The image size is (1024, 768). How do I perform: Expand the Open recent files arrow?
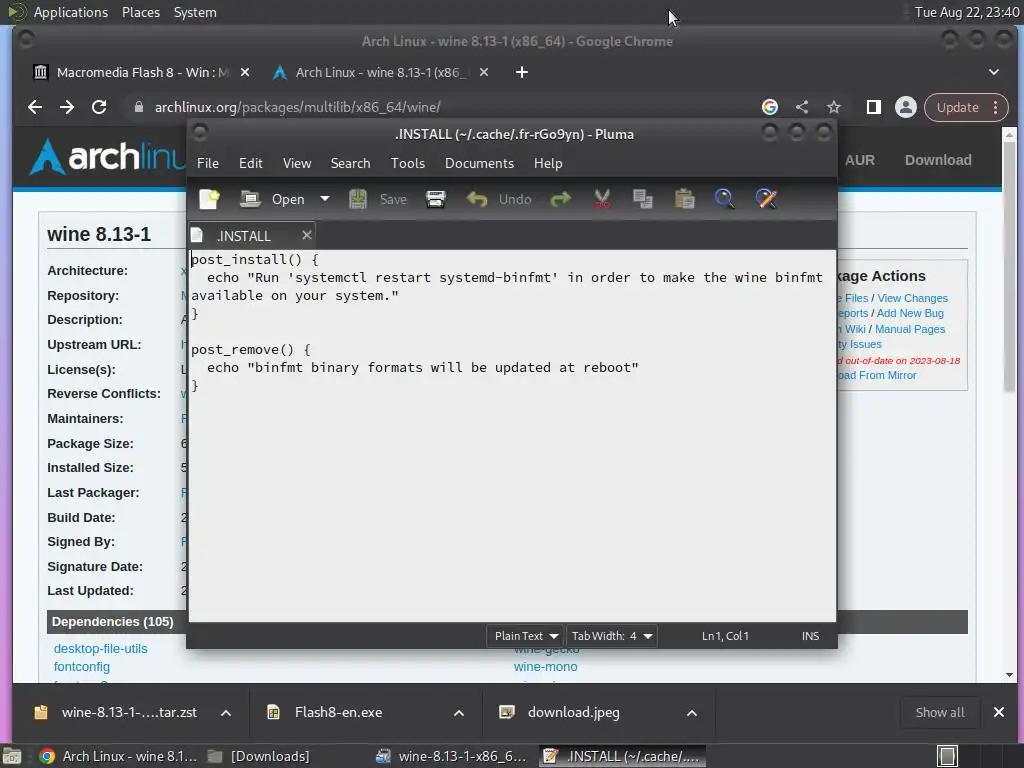[x=325, y=199]
